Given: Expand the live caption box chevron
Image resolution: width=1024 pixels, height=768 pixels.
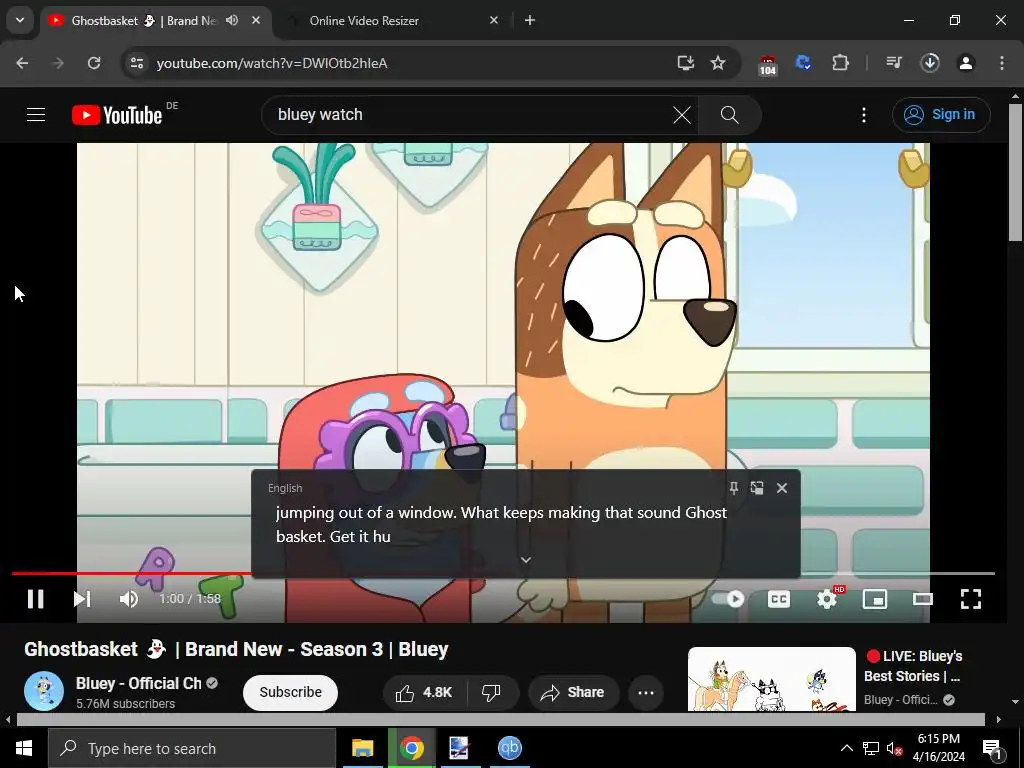Looking at the screenshot, I should pos(526,560).
